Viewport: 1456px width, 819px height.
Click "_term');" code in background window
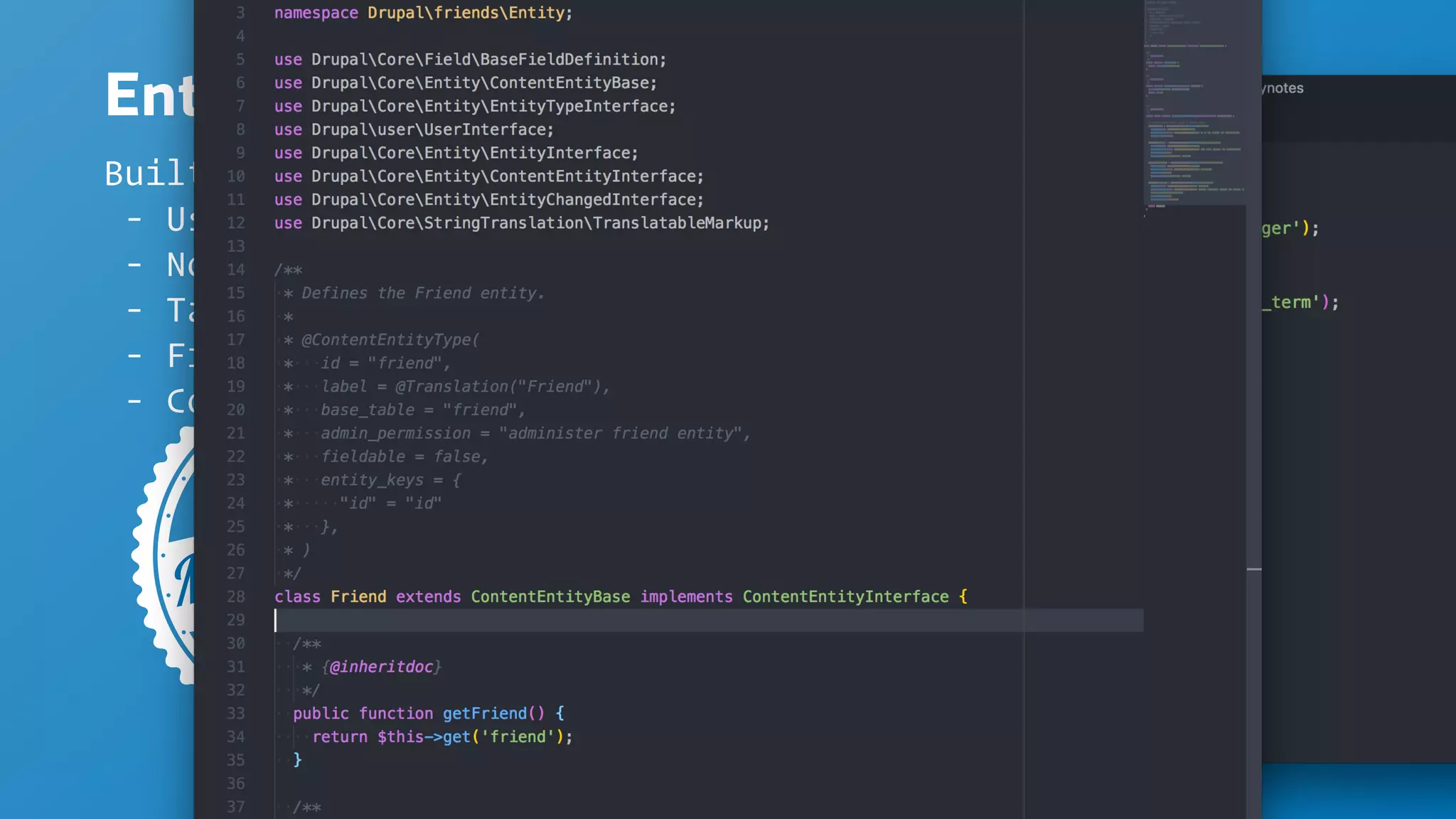coord(1301,302)
